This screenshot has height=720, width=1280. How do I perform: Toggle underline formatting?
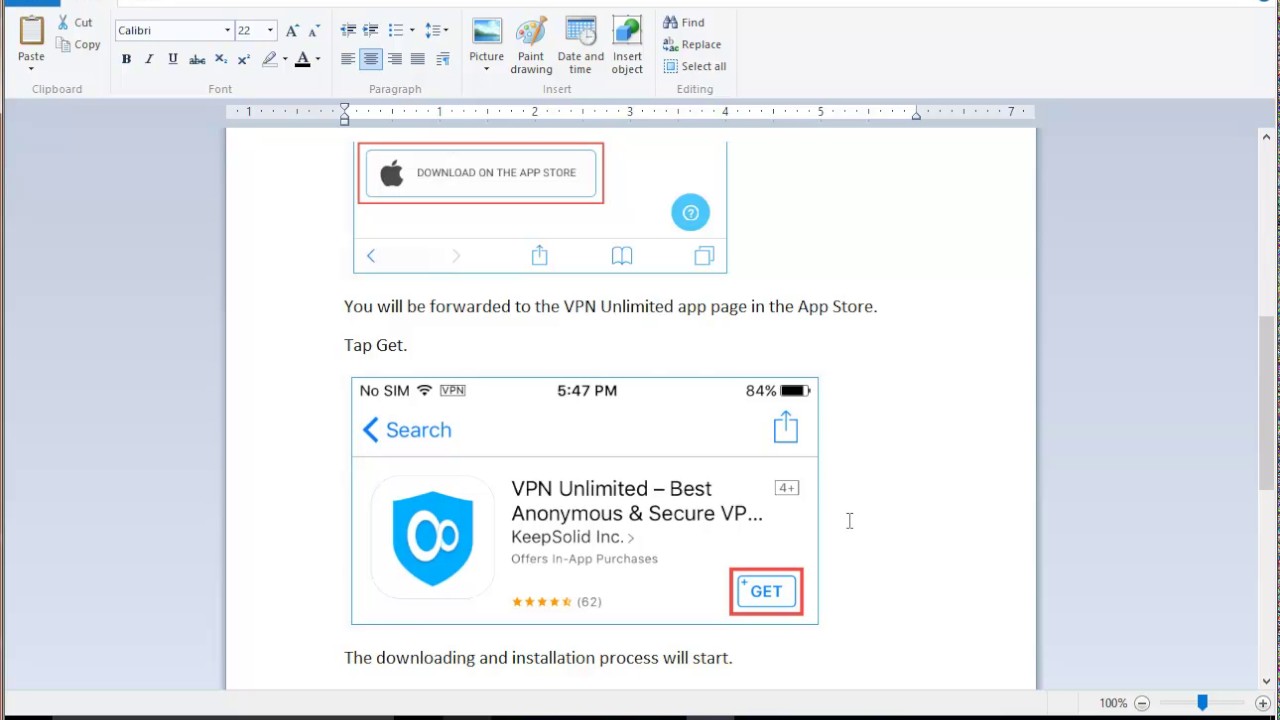173,59
